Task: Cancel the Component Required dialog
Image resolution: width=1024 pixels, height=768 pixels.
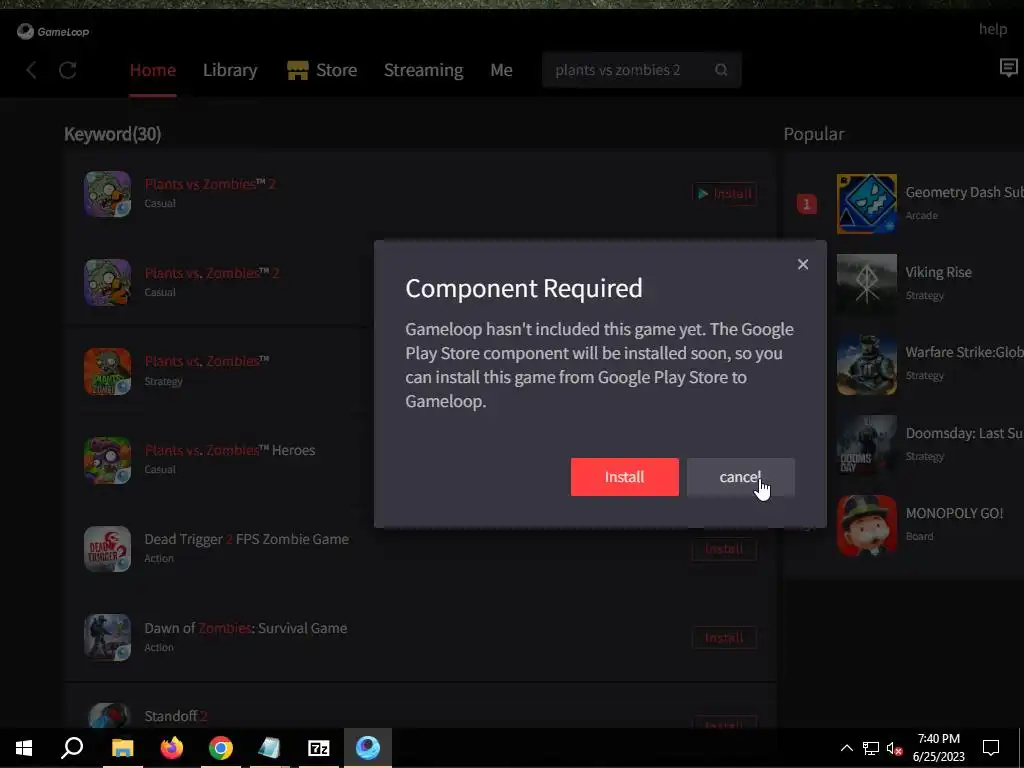Action: tap(741, 477)
